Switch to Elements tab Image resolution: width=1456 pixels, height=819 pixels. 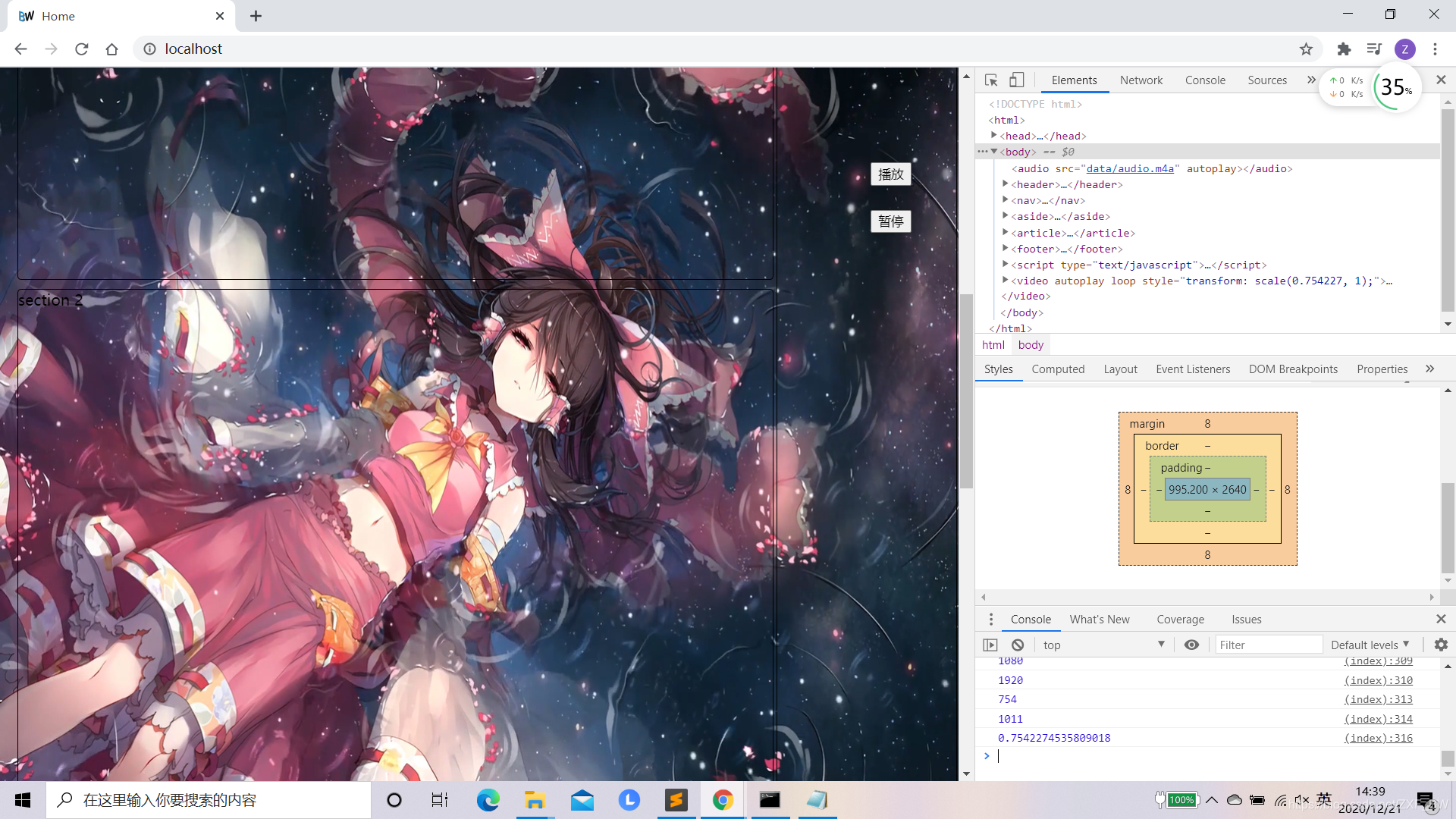coord(1074,80)
